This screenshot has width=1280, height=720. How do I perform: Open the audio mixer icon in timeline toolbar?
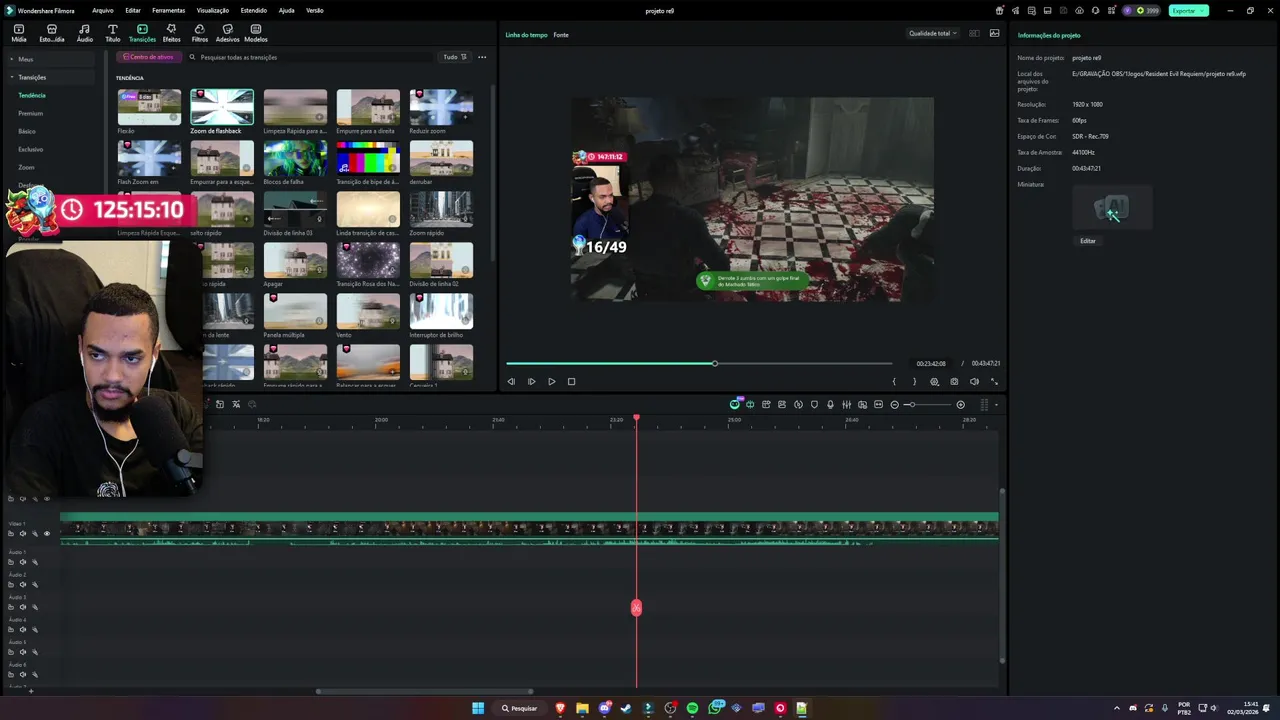846,404
